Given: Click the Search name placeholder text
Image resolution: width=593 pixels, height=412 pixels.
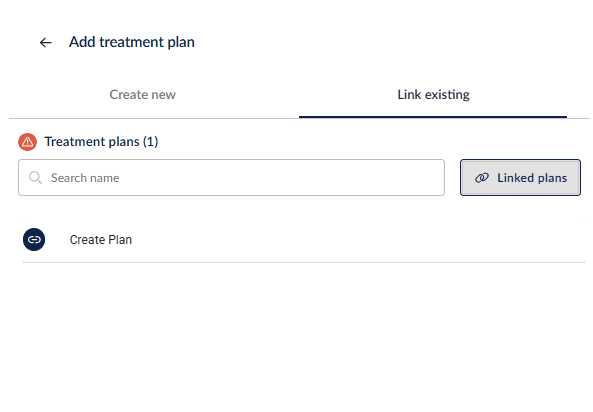Looking at the screenshot, I should click(x=85, y=178).
